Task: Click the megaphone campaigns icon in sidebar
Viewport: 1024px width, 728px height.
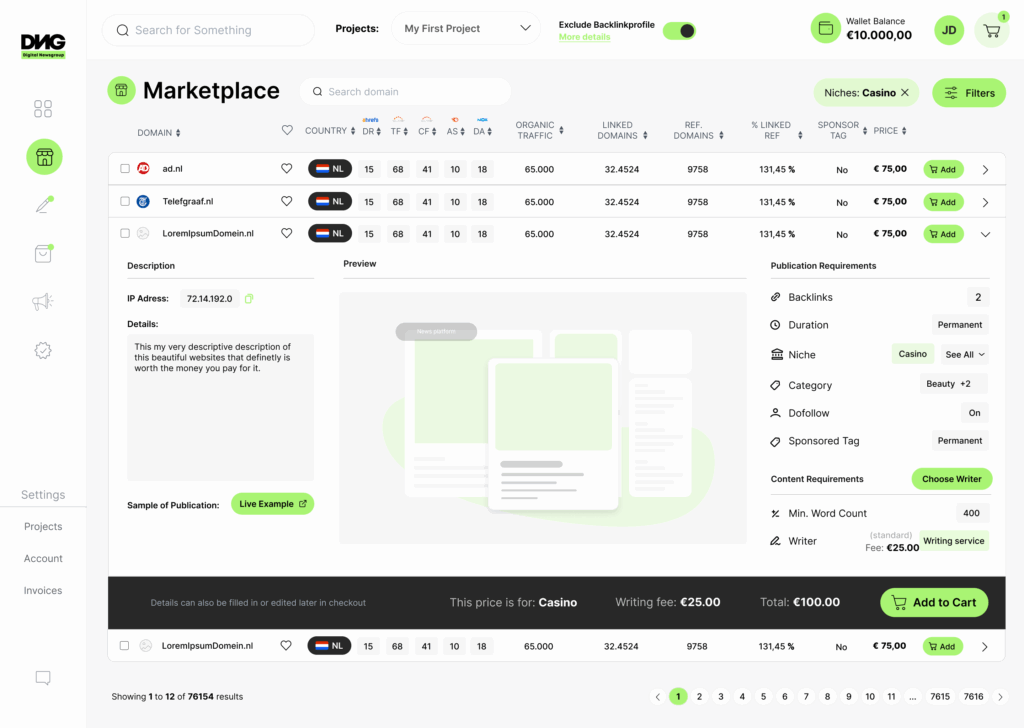Action: click(43, 301)
